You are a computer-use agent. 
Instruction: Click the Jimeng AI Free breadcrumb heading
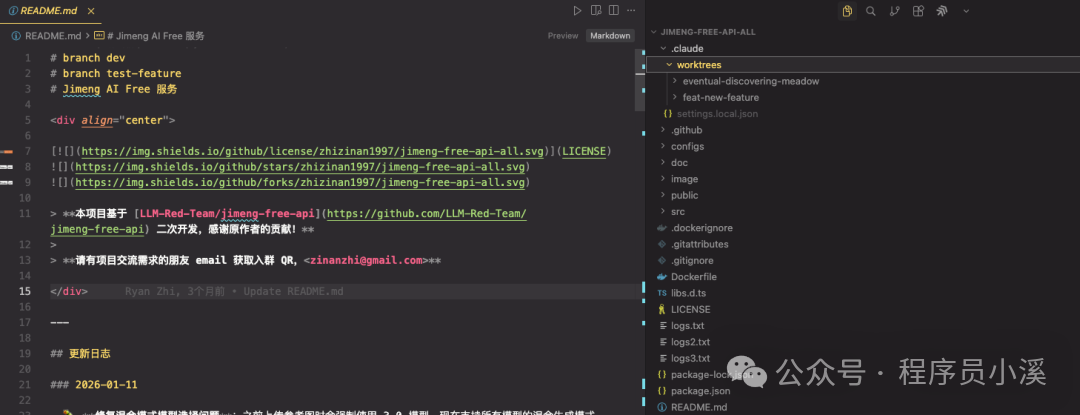[x=156, y=36]
